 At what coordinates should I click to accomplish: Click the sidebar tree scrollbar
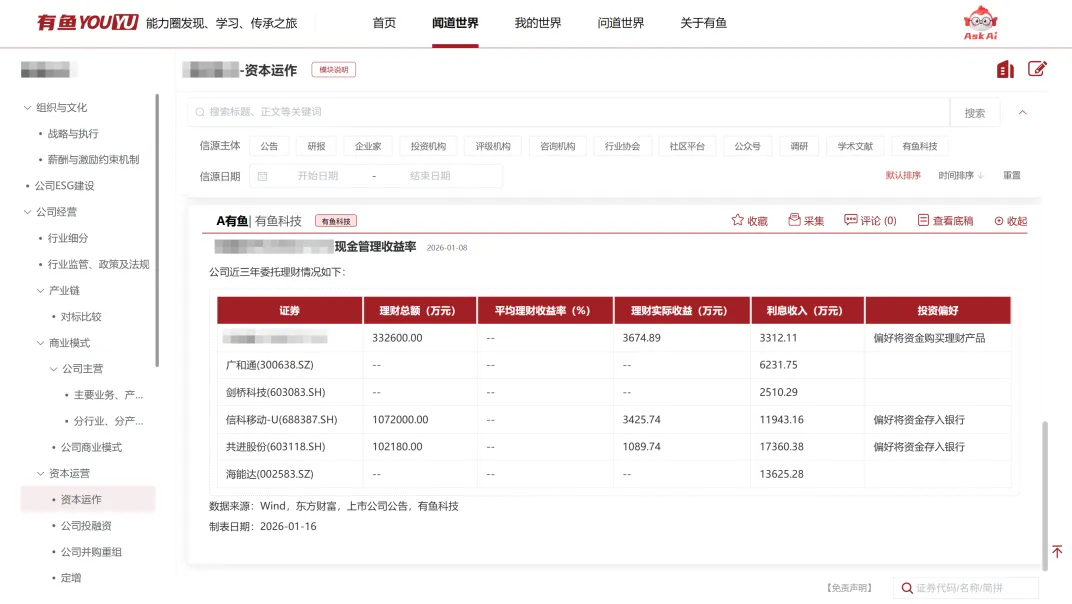[157, 231]
